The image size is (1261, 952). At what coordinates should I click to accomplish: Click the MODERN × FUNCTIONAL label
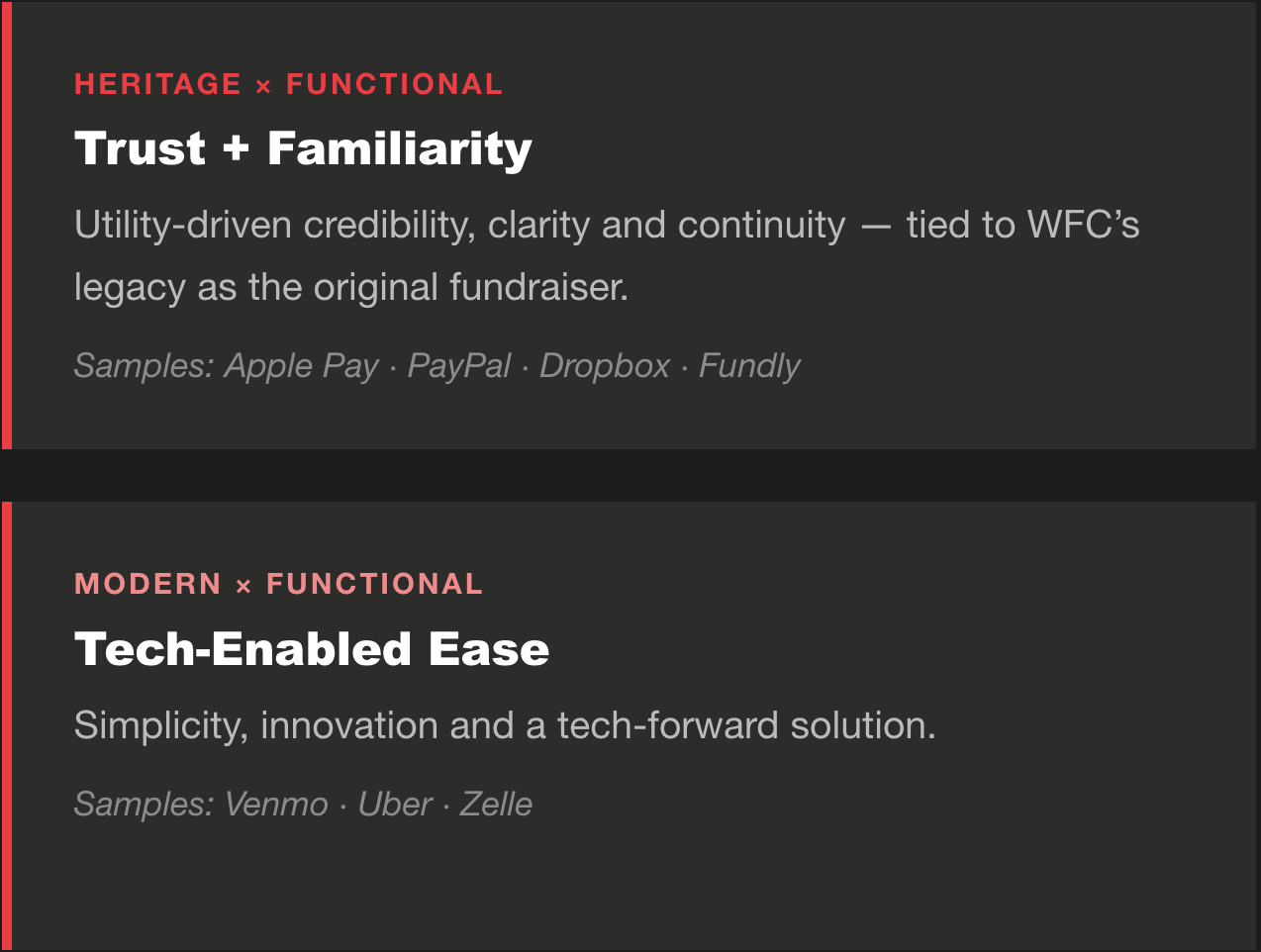coord(279,584)
